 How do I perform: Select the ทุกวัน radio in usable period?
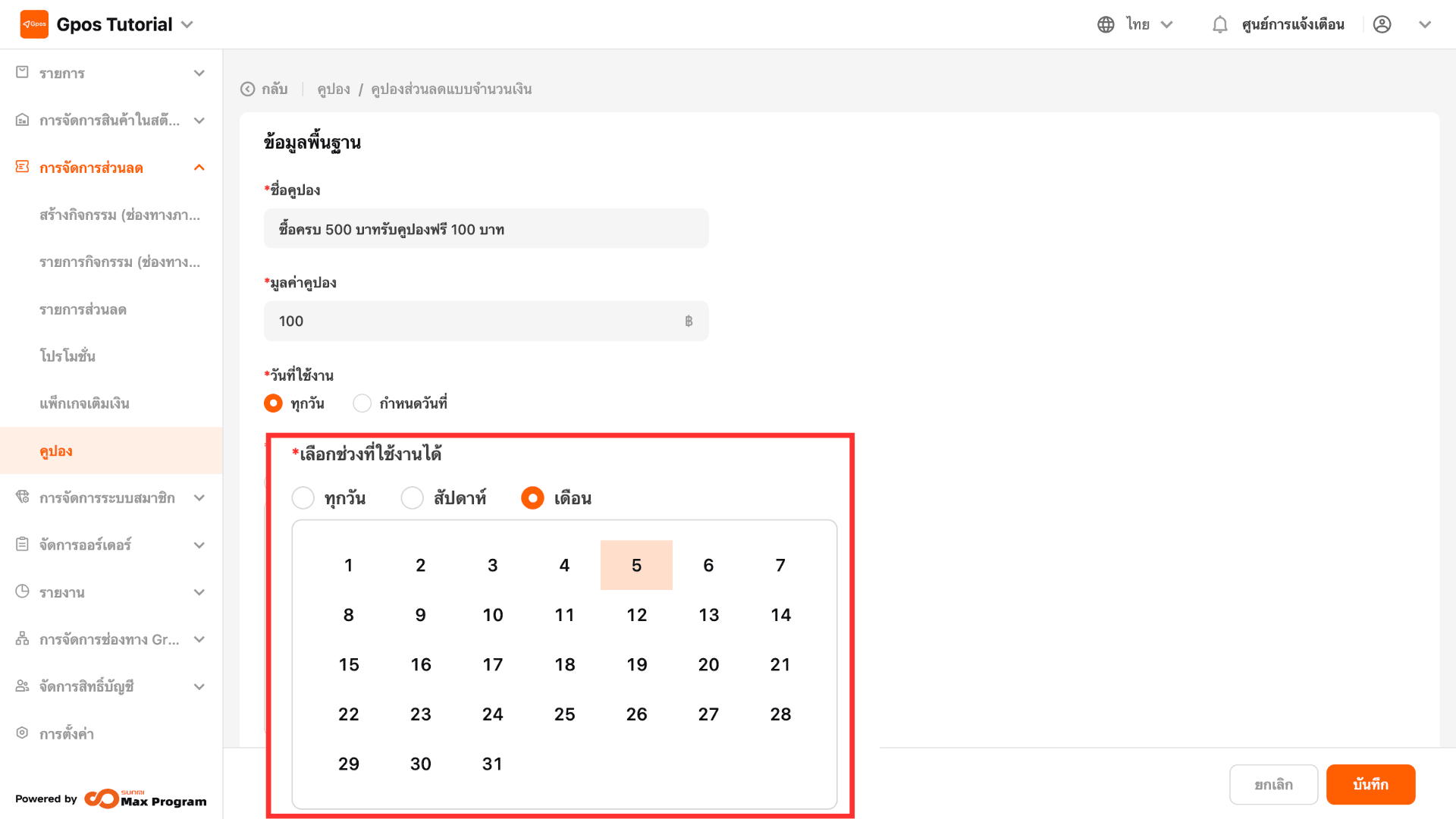tap(303, 498)
